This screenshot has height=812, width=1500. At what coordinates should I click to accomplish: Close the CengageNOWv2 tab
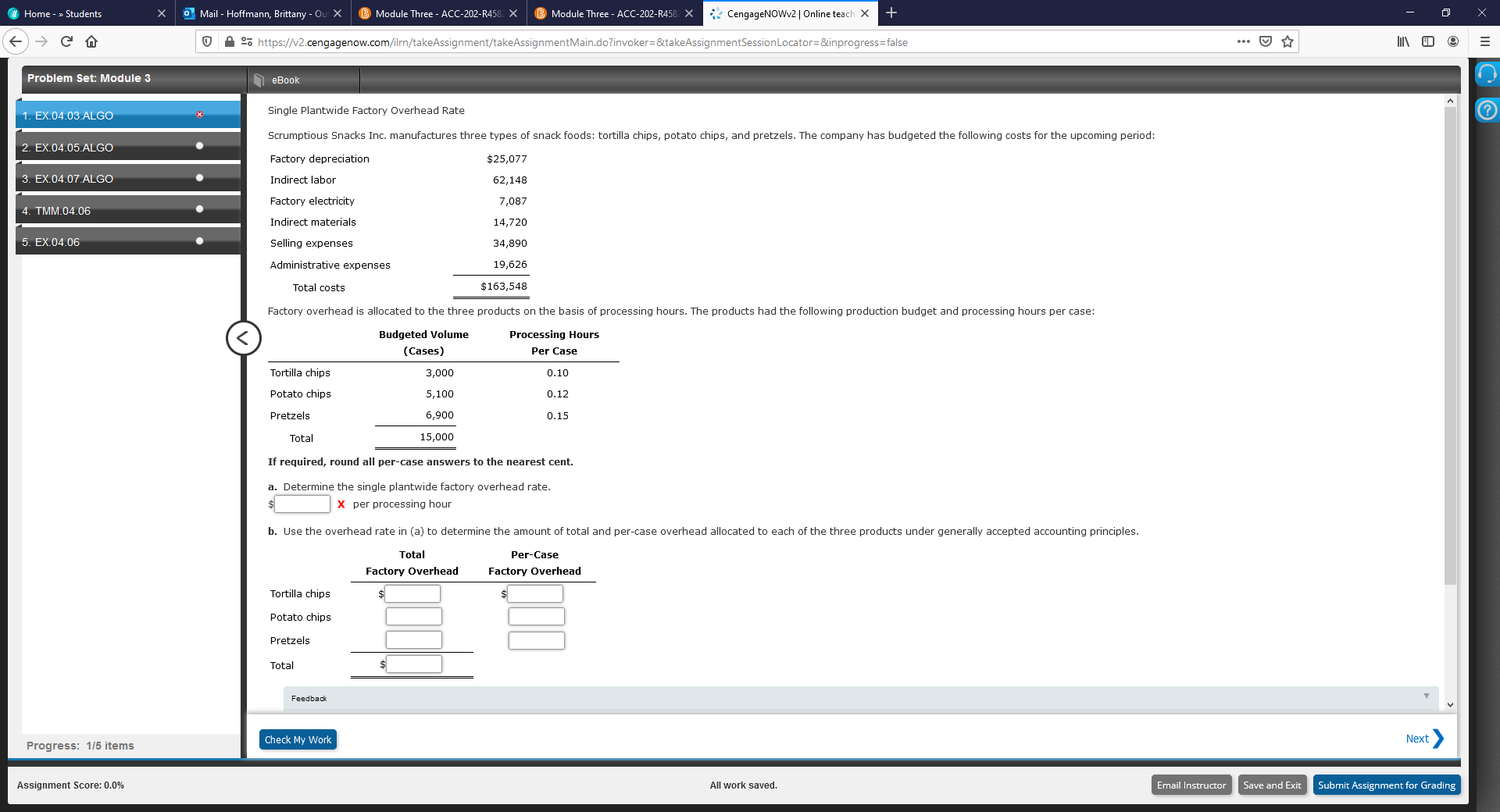pos(865,13)
